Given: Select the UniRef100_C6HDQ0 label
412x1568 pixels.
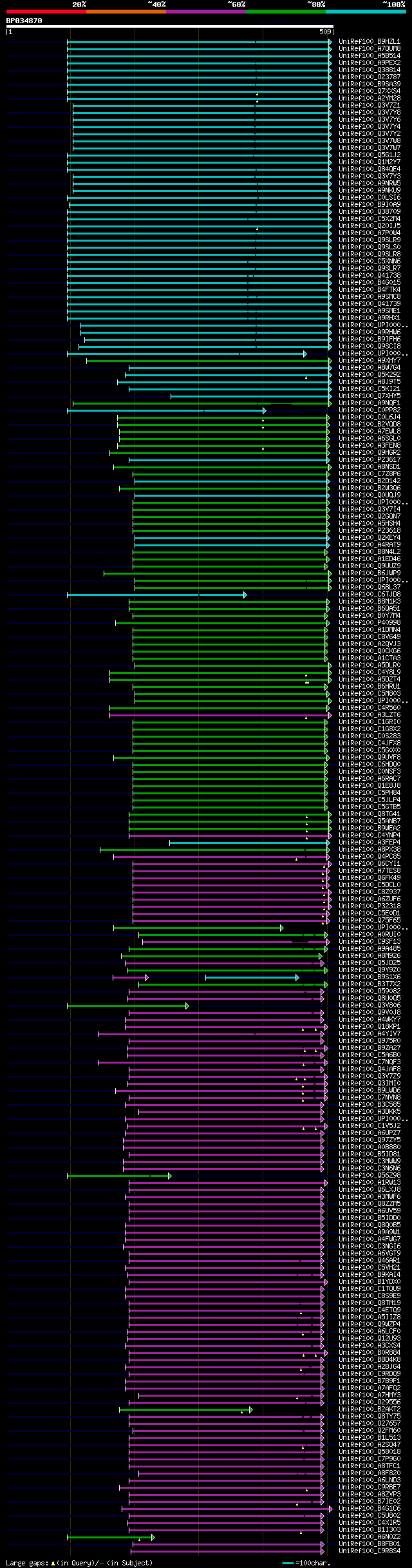Looking at the screenshot, I should point(370,765).
